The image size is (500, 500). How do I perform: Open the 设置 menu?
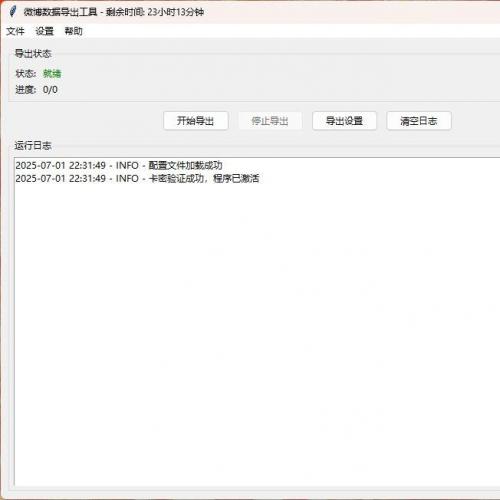[x=45, y=31]
